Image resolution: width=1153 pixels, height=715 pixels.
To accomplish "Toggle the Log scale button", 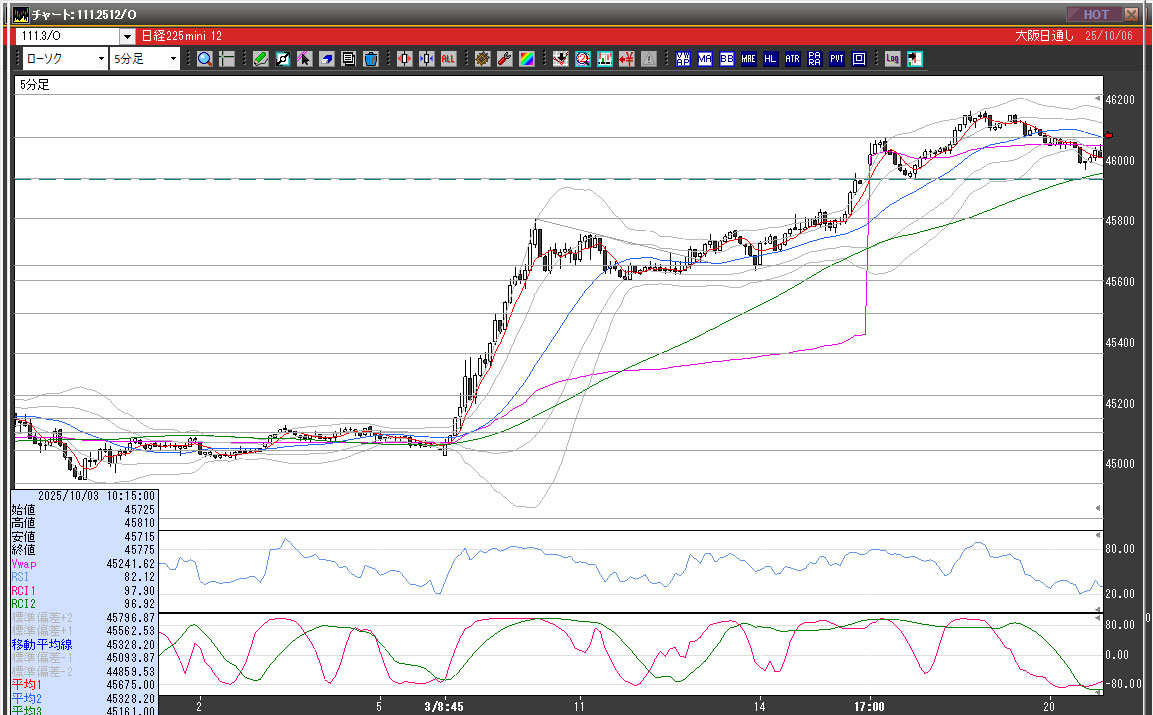I will click(892, 59).
